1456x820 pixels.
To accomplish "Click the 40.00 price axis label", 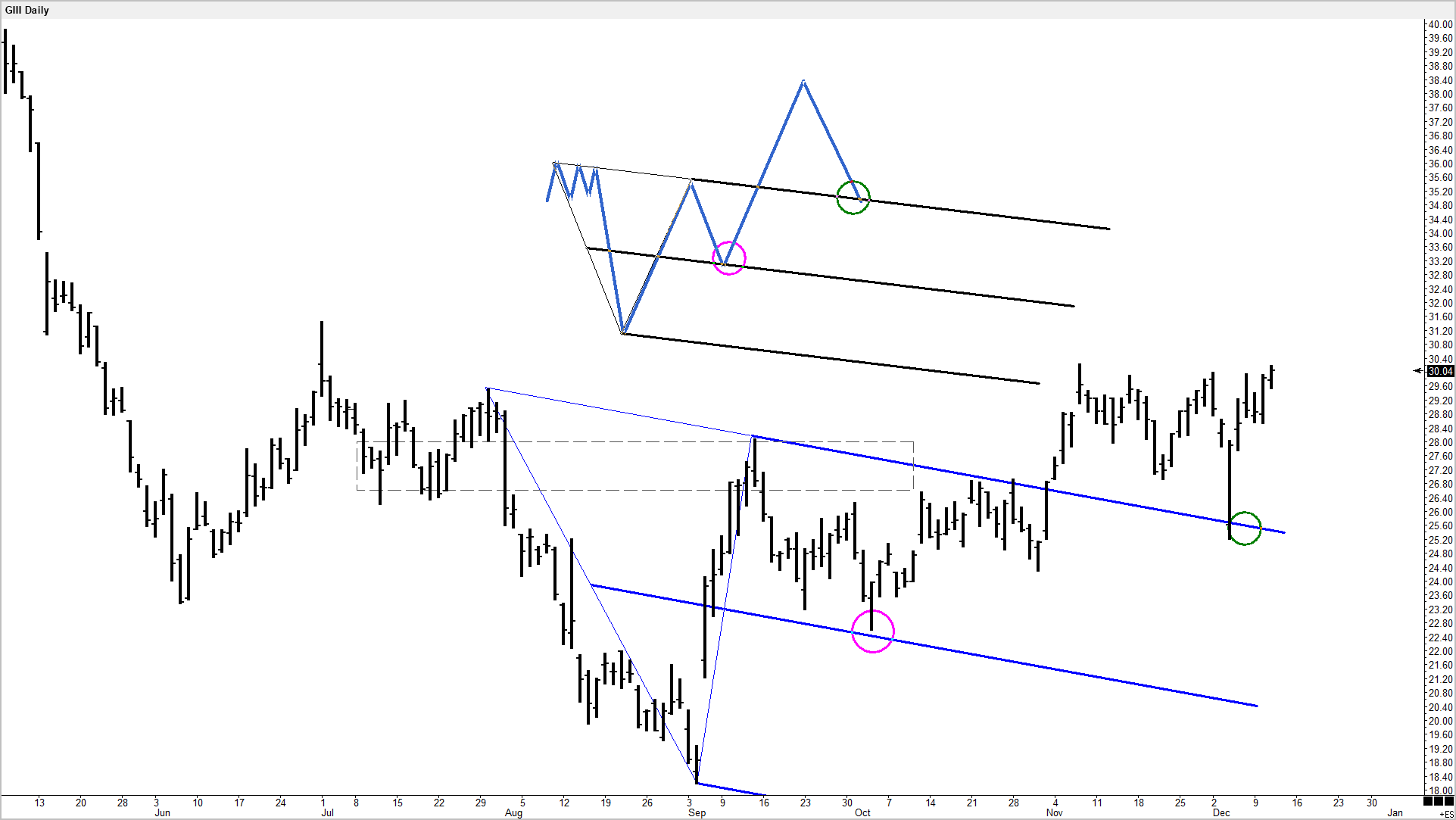I will tap(1440, 24).
